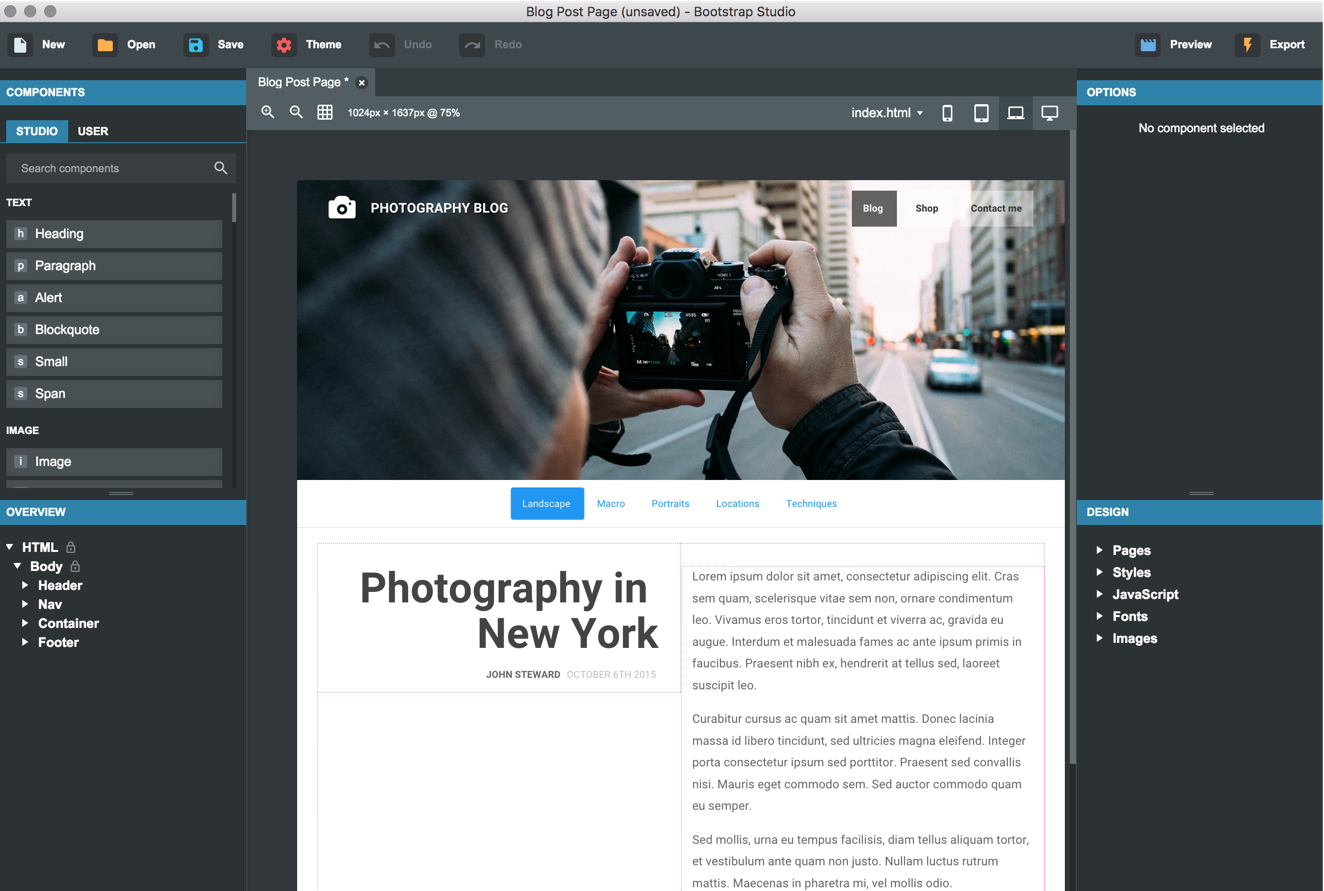
Task: Zoom out of the canvas
Action: (x=296, y=113)
